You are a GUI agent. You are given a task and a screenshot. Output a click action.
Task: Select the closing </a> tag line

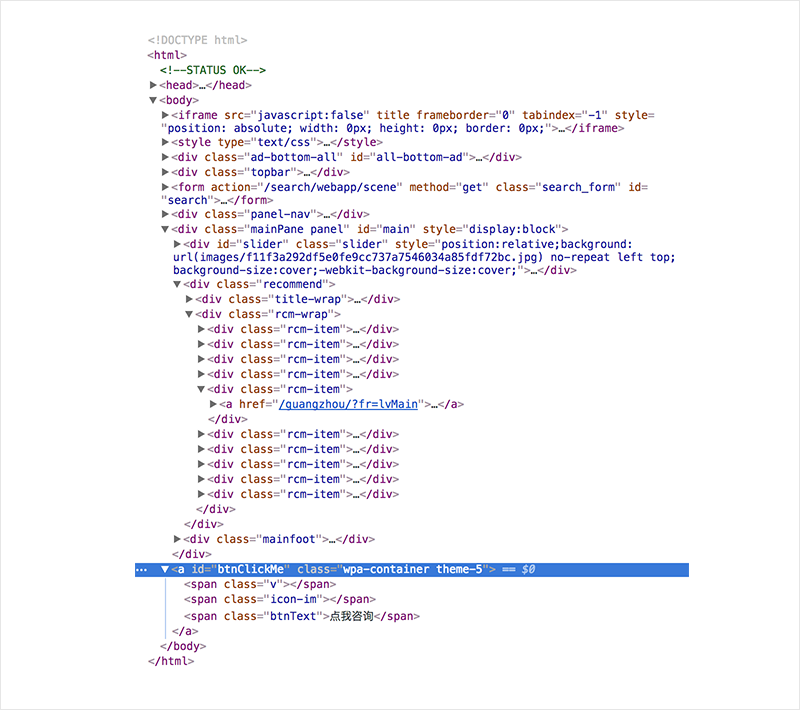pos(185,631)
